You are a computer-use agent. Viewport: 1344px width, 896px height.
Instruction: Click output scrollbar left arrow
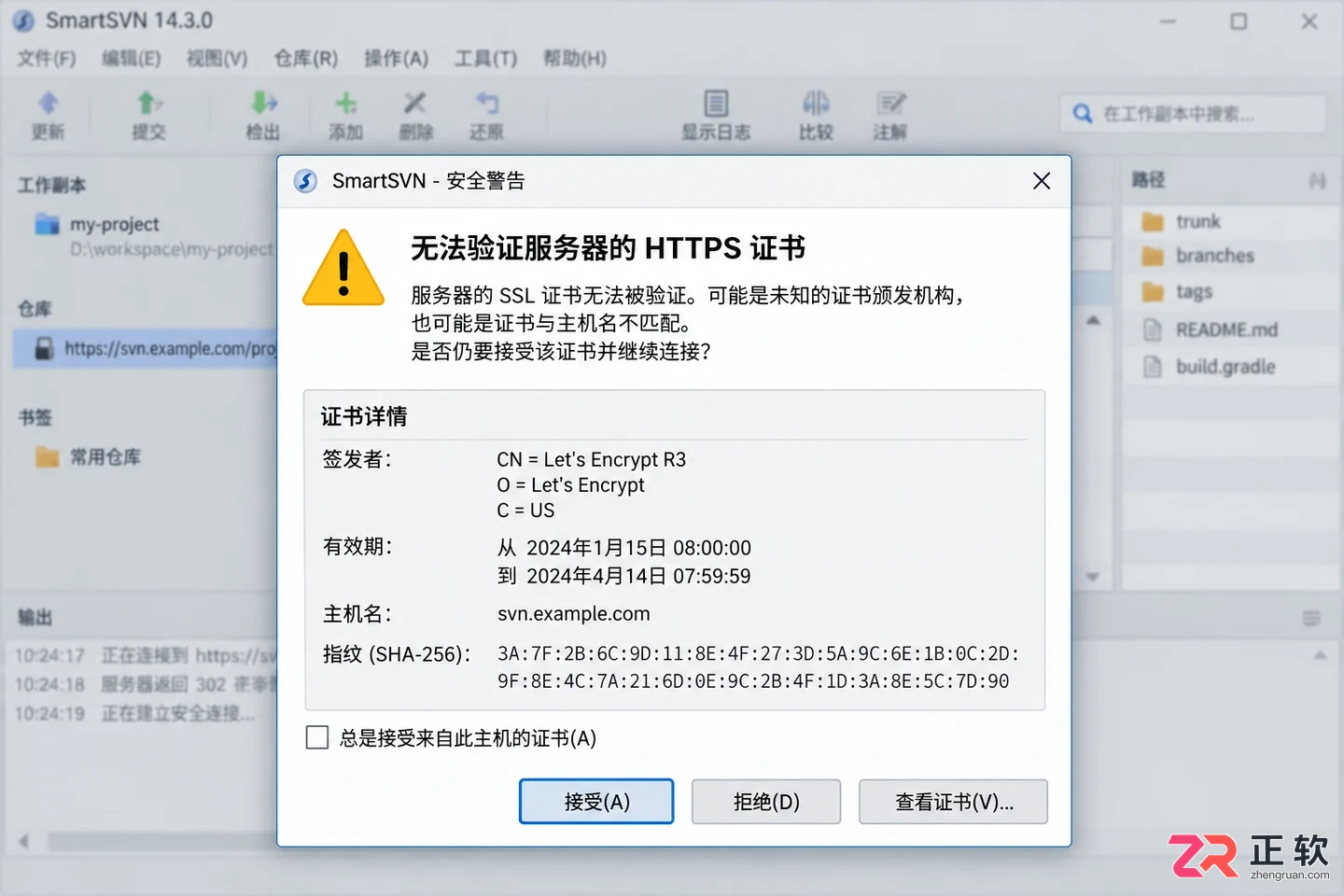23,842
